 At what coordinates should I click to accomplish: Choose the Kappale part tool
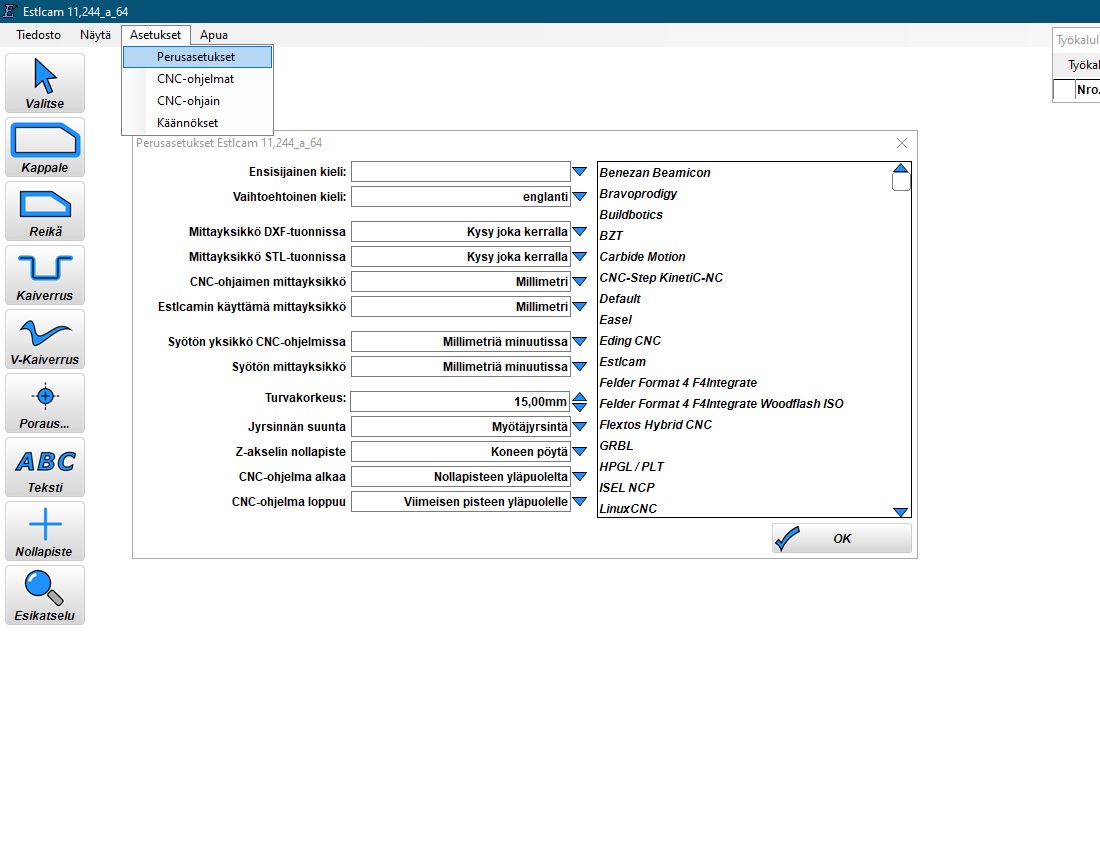[45, 147]
